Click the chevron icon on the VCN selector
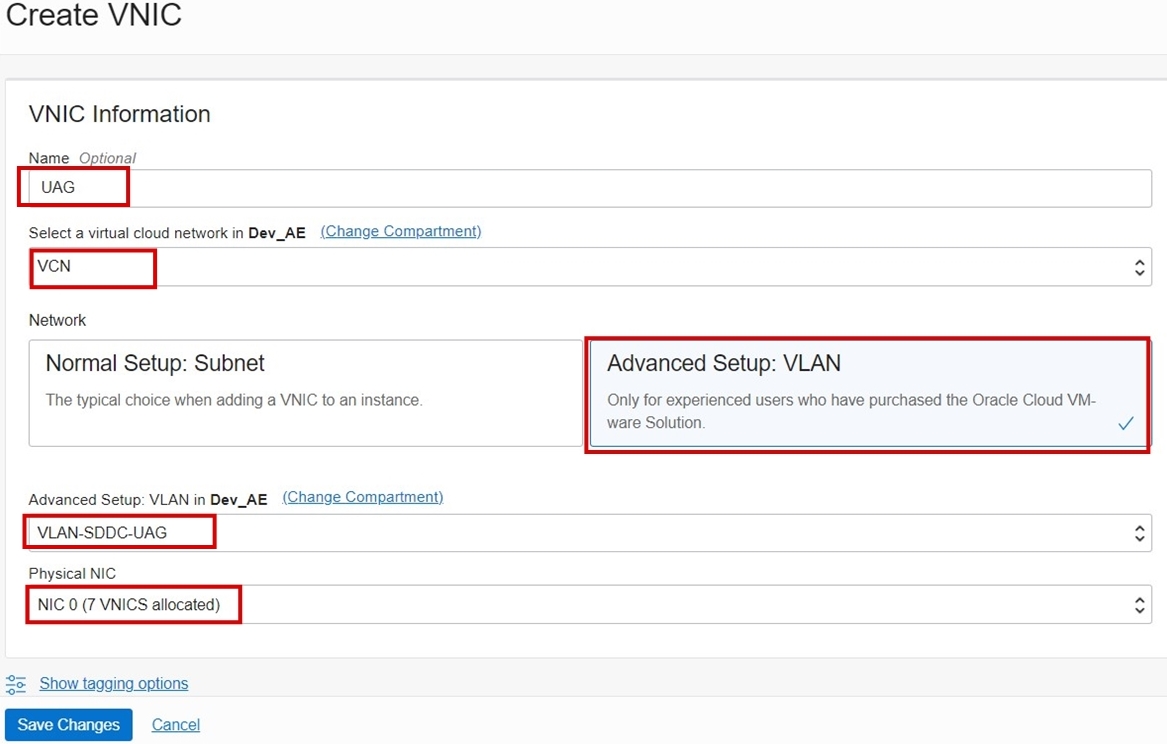 coord(1139,267)
